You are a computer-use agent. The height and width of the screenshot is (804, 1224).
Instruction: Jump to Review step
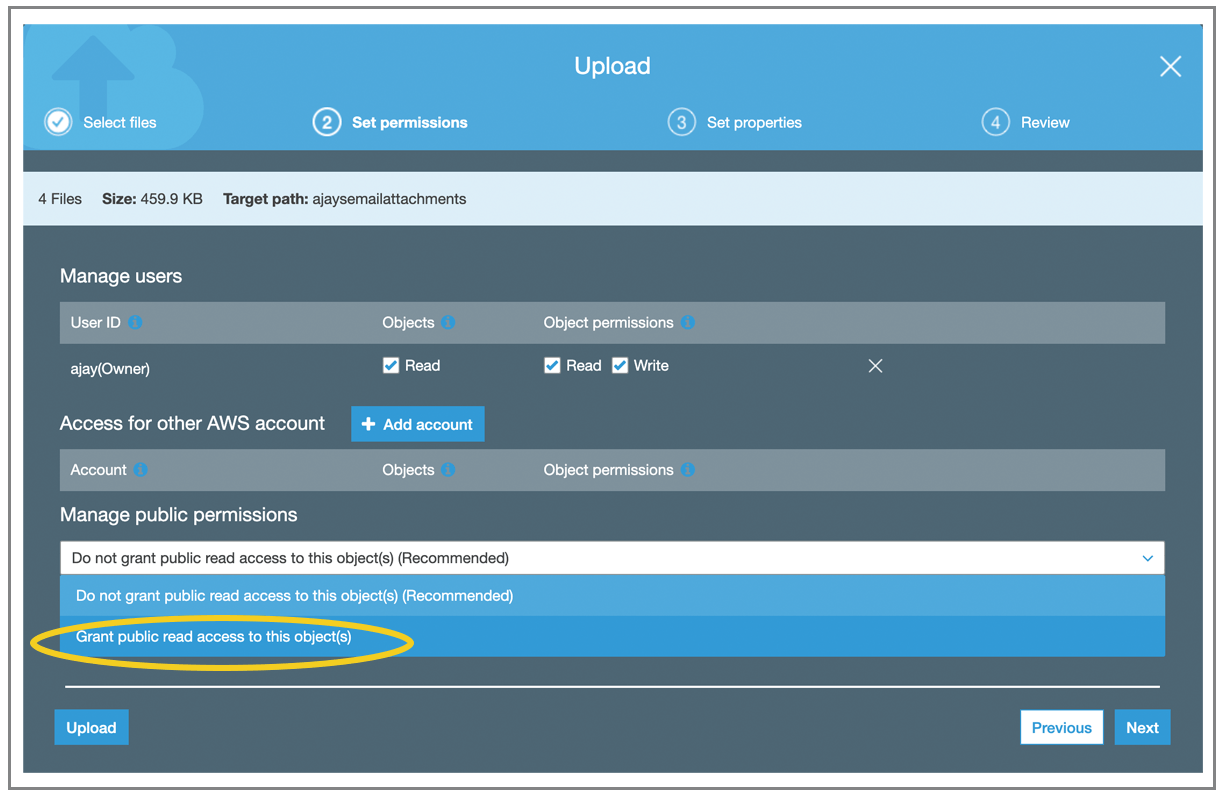click(x=1045, y=122)
